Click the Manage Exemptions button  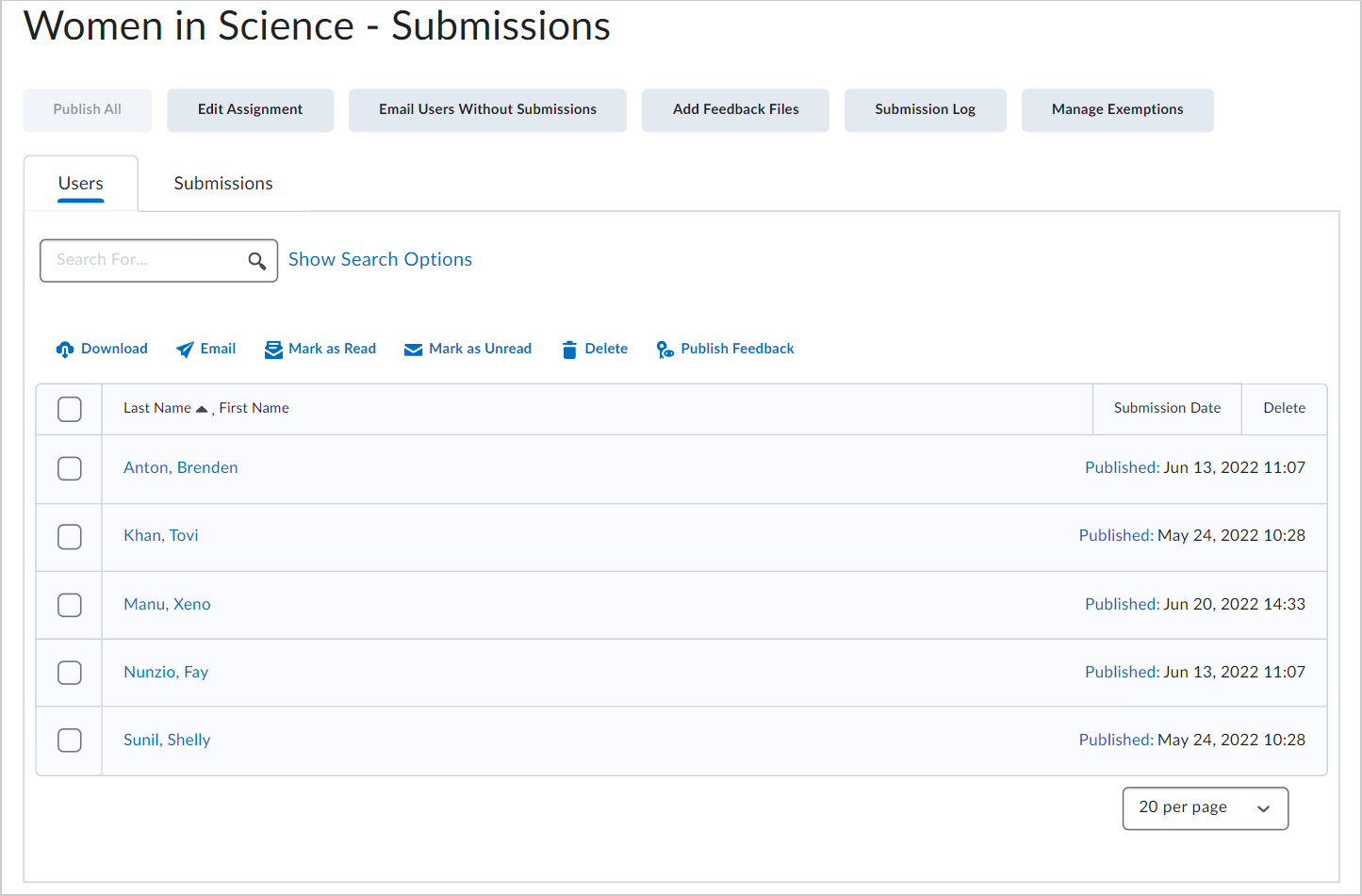pos(1117,109)
